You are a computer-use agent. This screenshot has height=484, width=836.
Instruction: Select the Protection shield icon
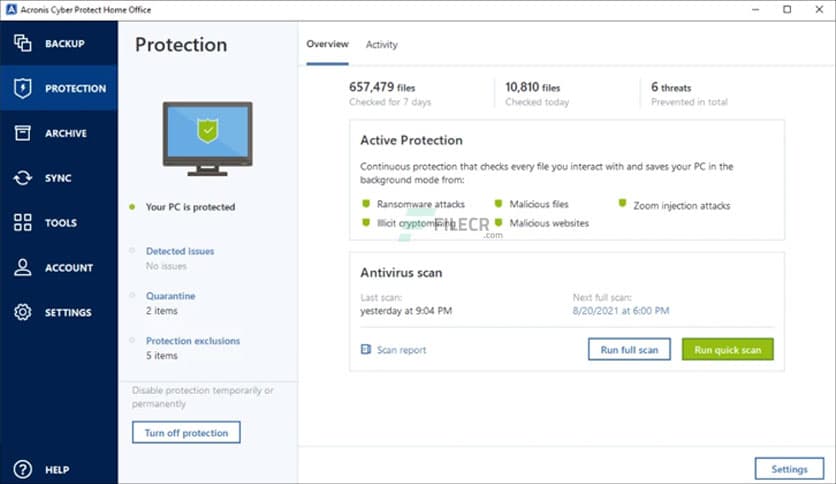point(22,89)
